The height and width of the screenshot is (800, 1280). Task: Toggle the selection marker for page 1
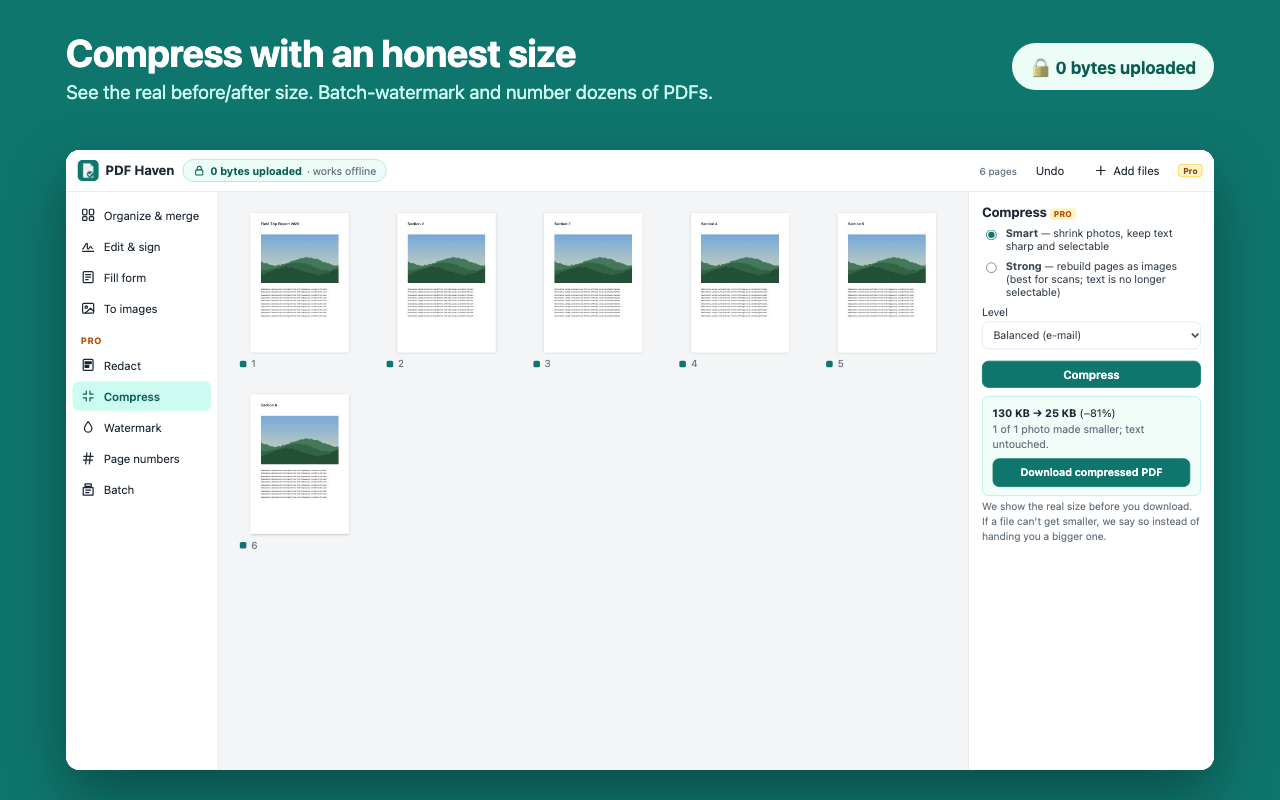[243, 364]
